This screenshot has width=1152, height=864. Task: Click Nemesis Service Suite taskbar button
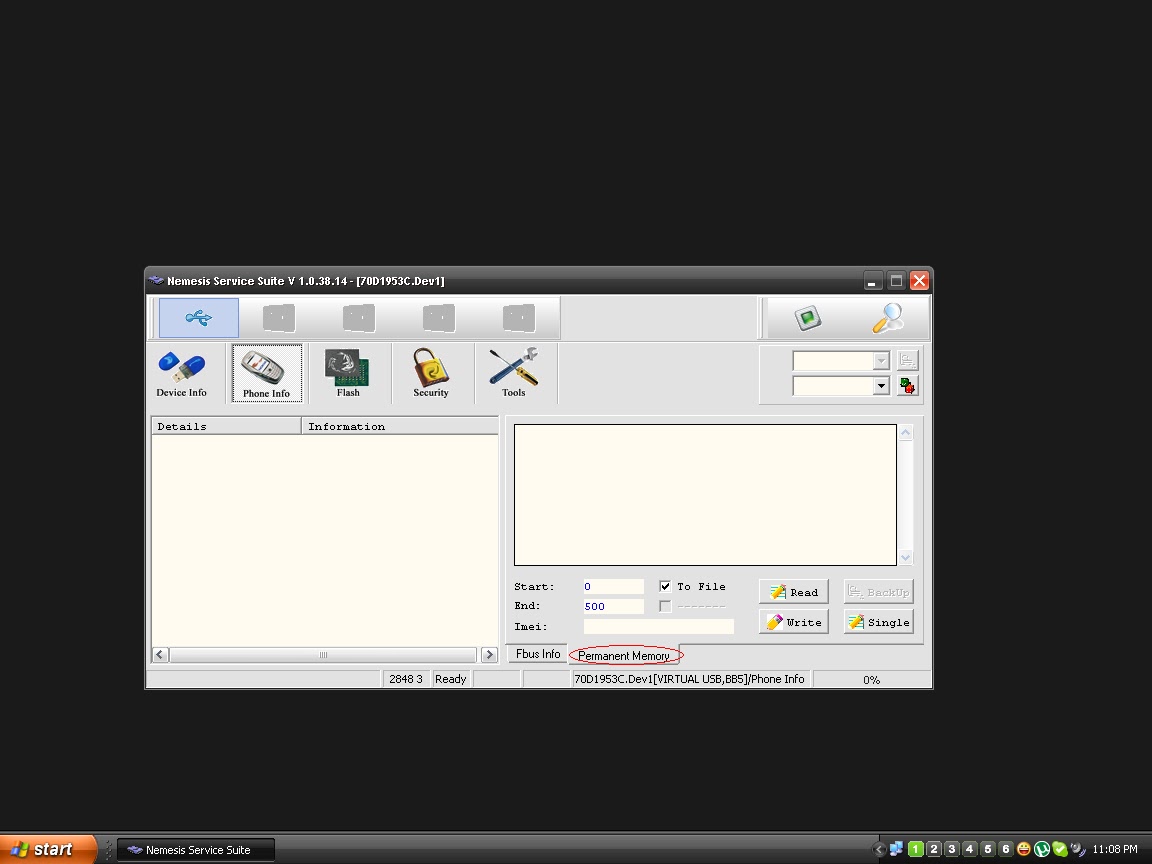point(196,850)
